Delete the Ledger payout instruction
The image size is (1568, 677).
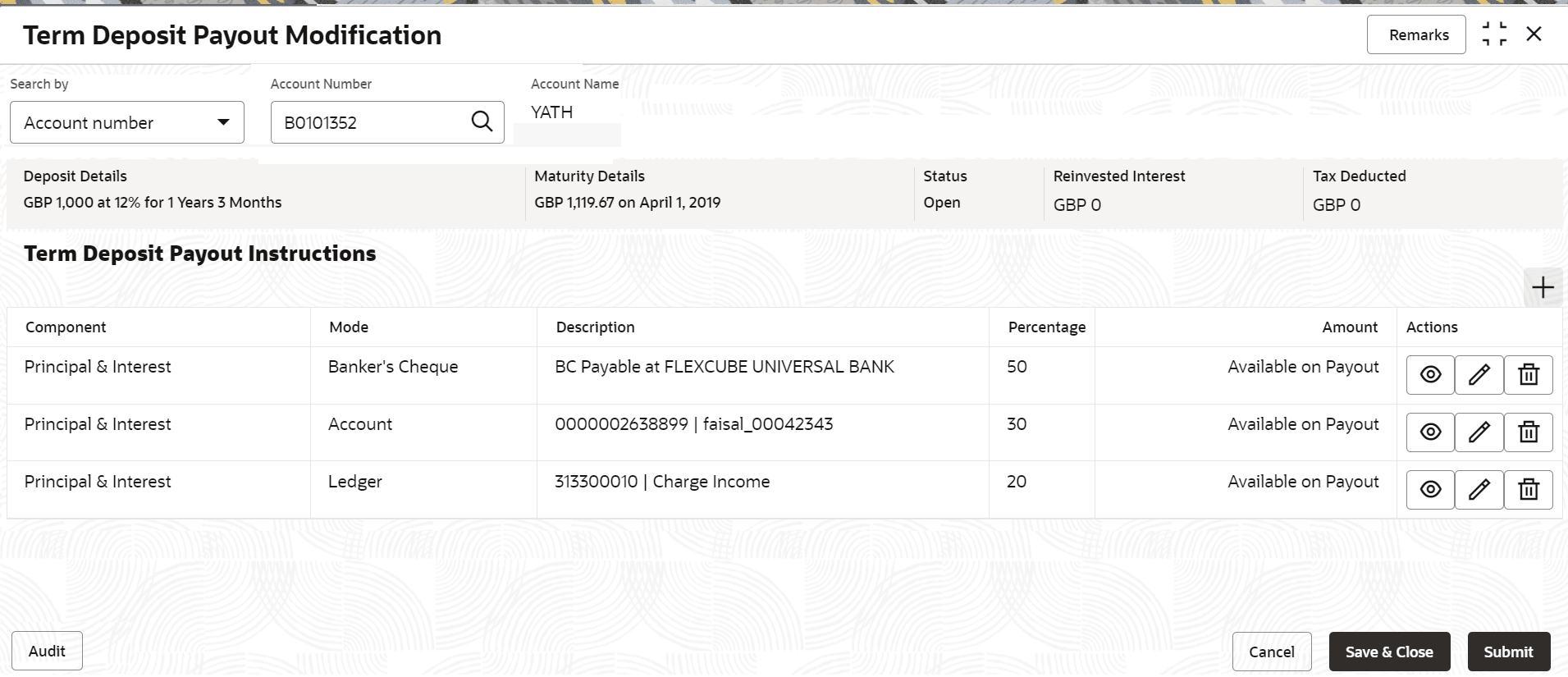pos(1529,490)
